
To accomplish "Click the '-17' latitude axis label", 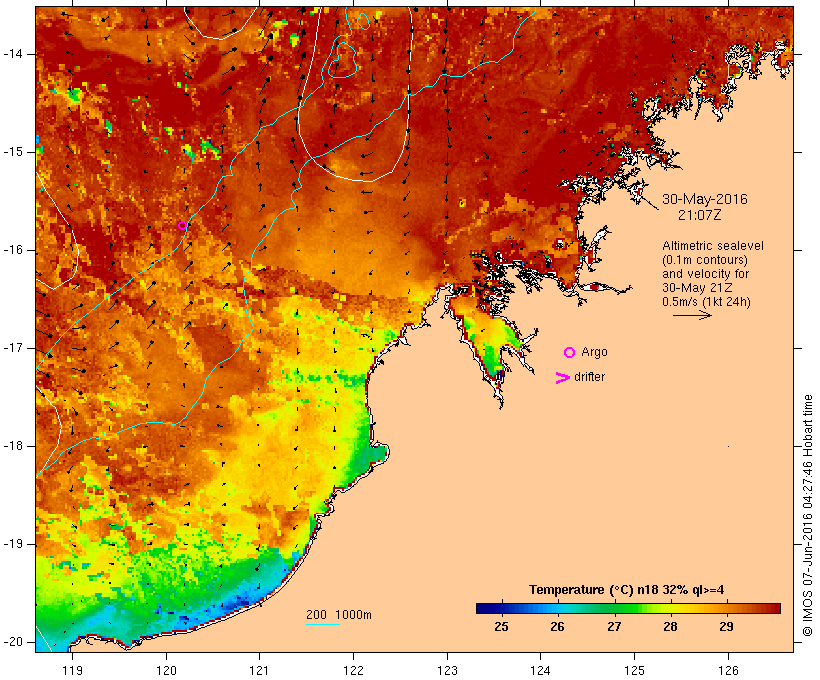I will [13, 348].
